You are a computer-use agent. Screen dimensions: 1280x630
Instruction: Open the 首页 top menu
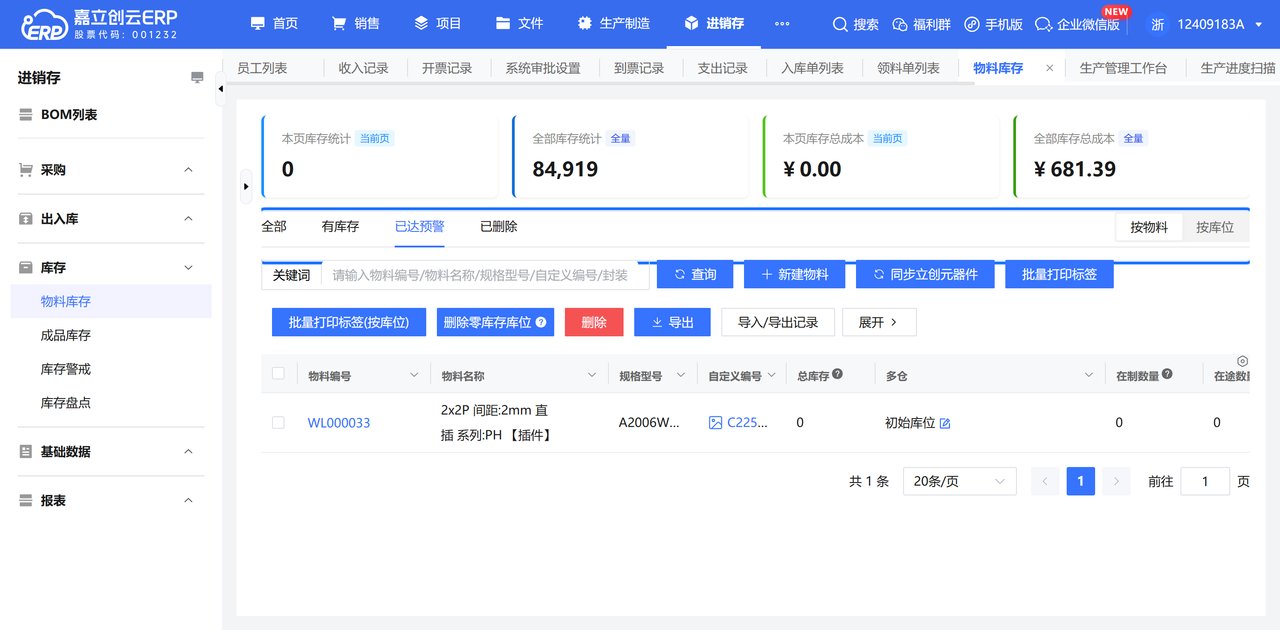point(274,24)
